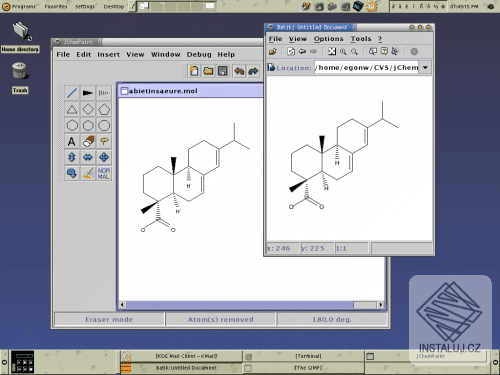Open file icon in Batik toolbar

273,52
